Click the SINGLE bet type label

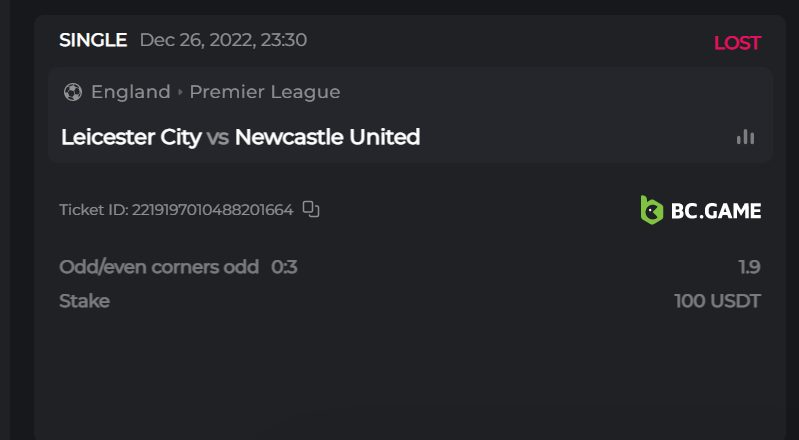coord(93,41)
